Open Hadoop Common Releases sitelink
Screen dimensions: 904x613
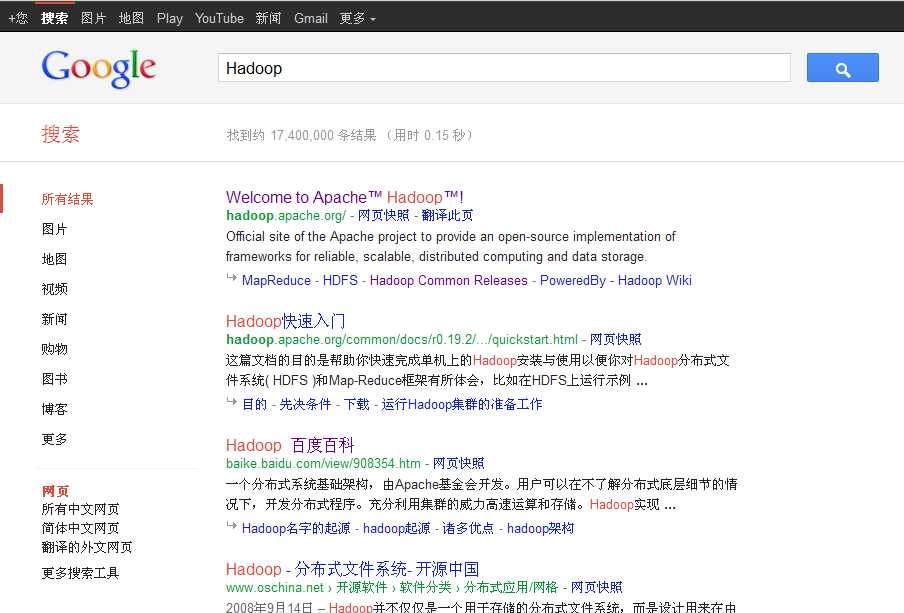point(449,280)
